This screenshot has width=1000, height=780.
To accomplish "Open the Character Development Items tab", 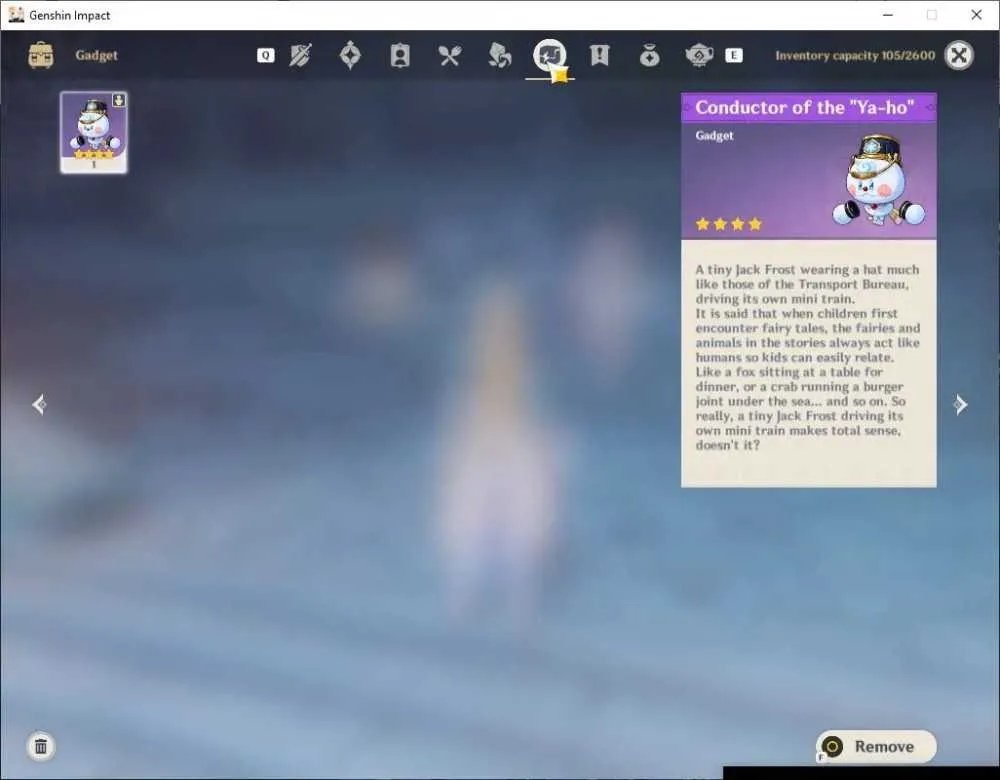I will [x=400, y=55].
